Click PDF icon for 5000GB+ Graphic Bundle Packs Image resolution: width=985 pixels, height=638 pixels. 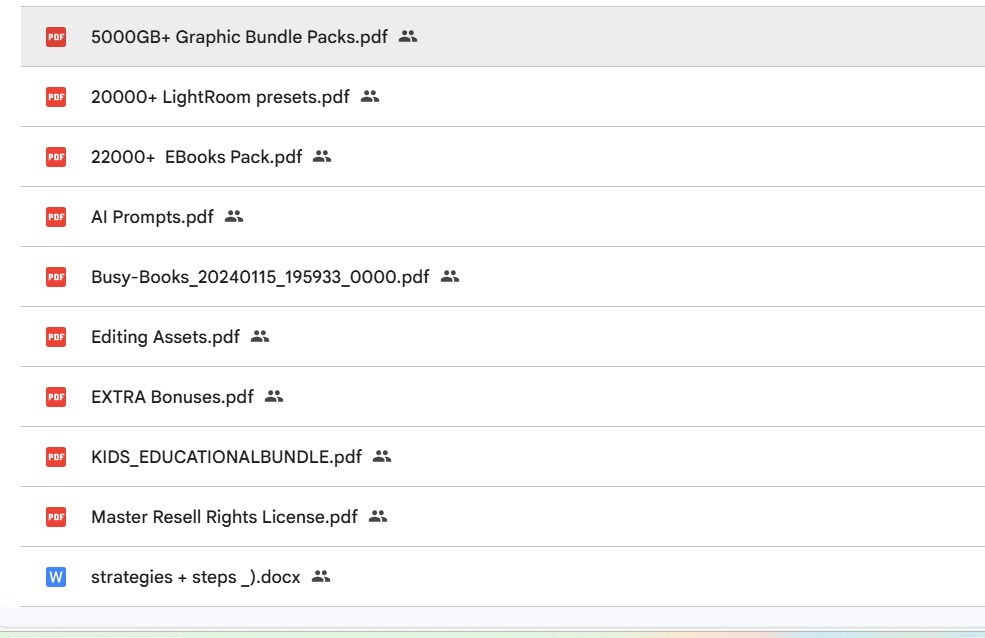(x=56, y=37)
